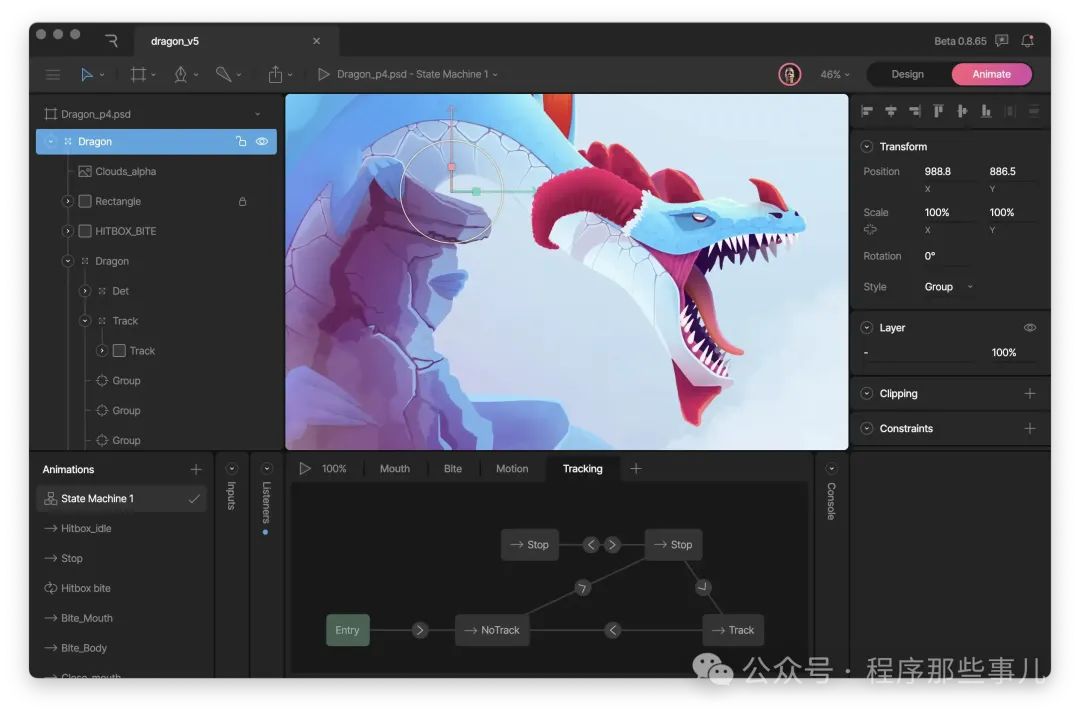Add a new Constraint

coord(1030,428)
